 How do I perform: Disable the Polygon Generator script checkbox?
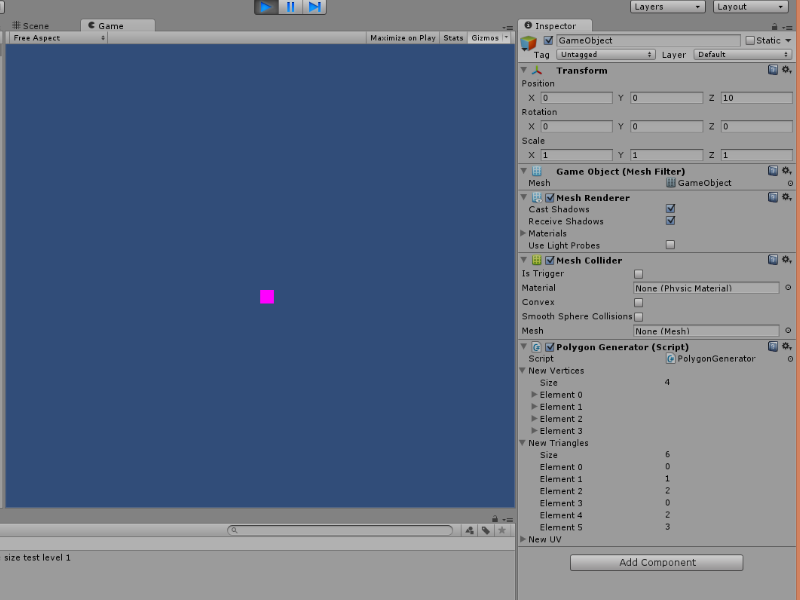tap(549, 347)
